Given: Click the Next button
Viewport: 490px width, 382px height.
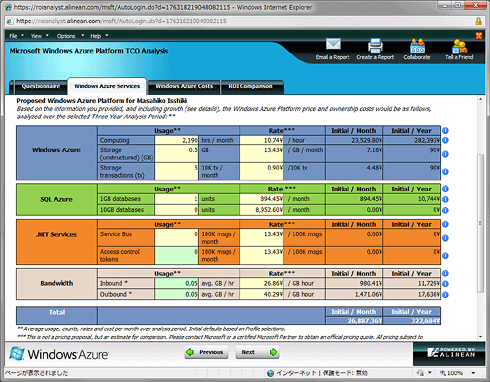Looking at the screenshot, I should (x=257, y=352).
